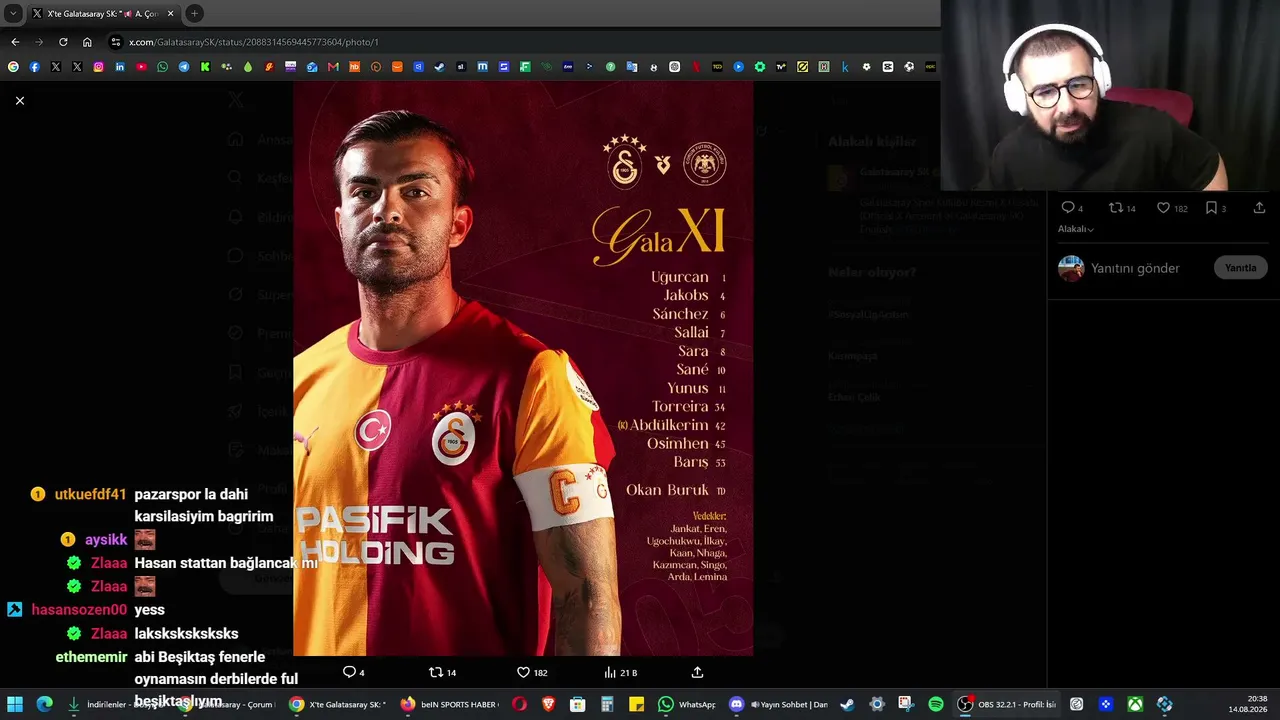Click the Galatasaray Gala XI lineup photo
This screenshot has height=720, width=1280.
click(523, 368)
